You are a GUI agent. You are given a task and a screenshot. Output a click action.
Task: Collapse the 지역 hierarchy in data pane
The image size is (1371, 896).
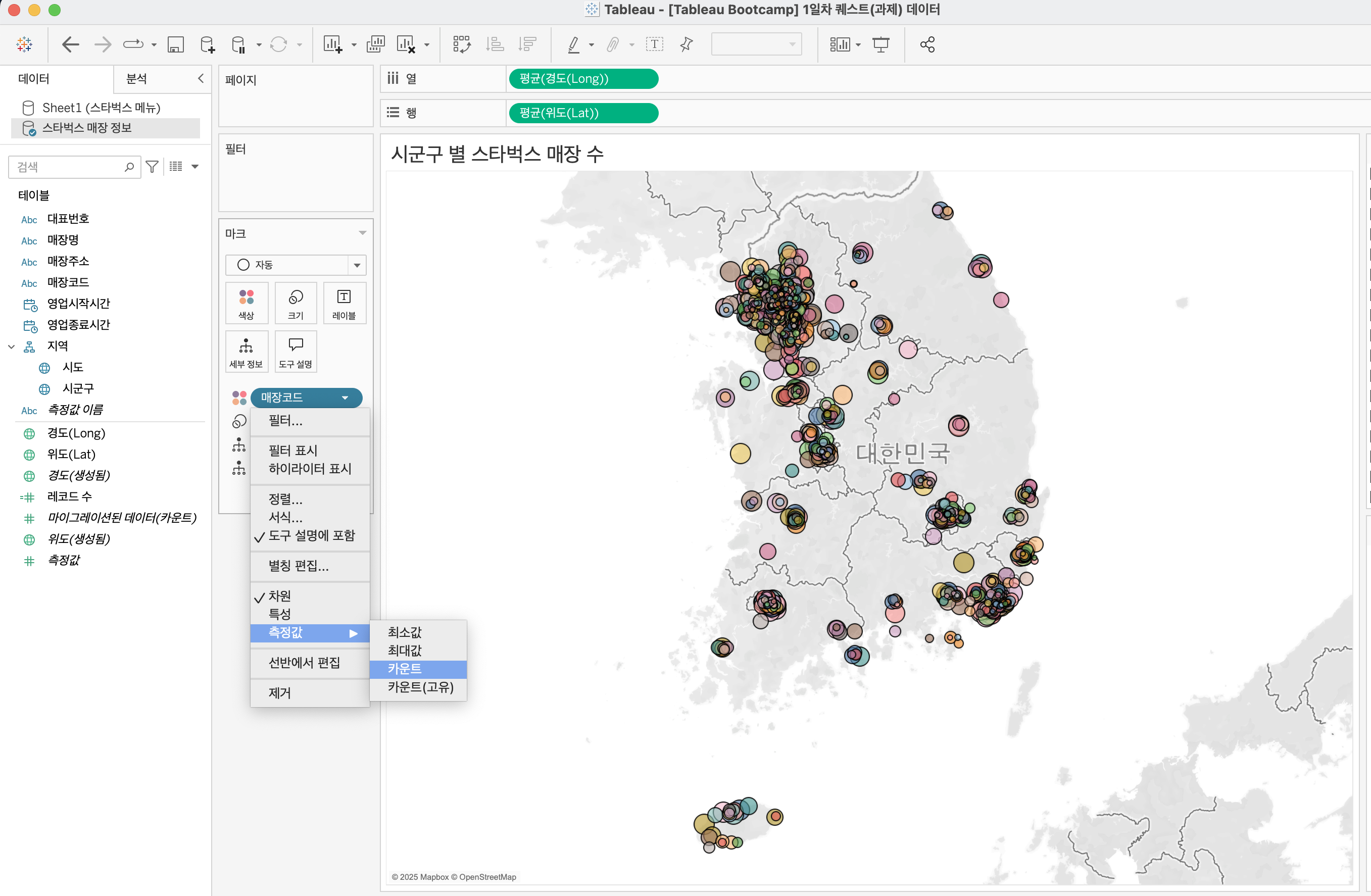(12, 346)
